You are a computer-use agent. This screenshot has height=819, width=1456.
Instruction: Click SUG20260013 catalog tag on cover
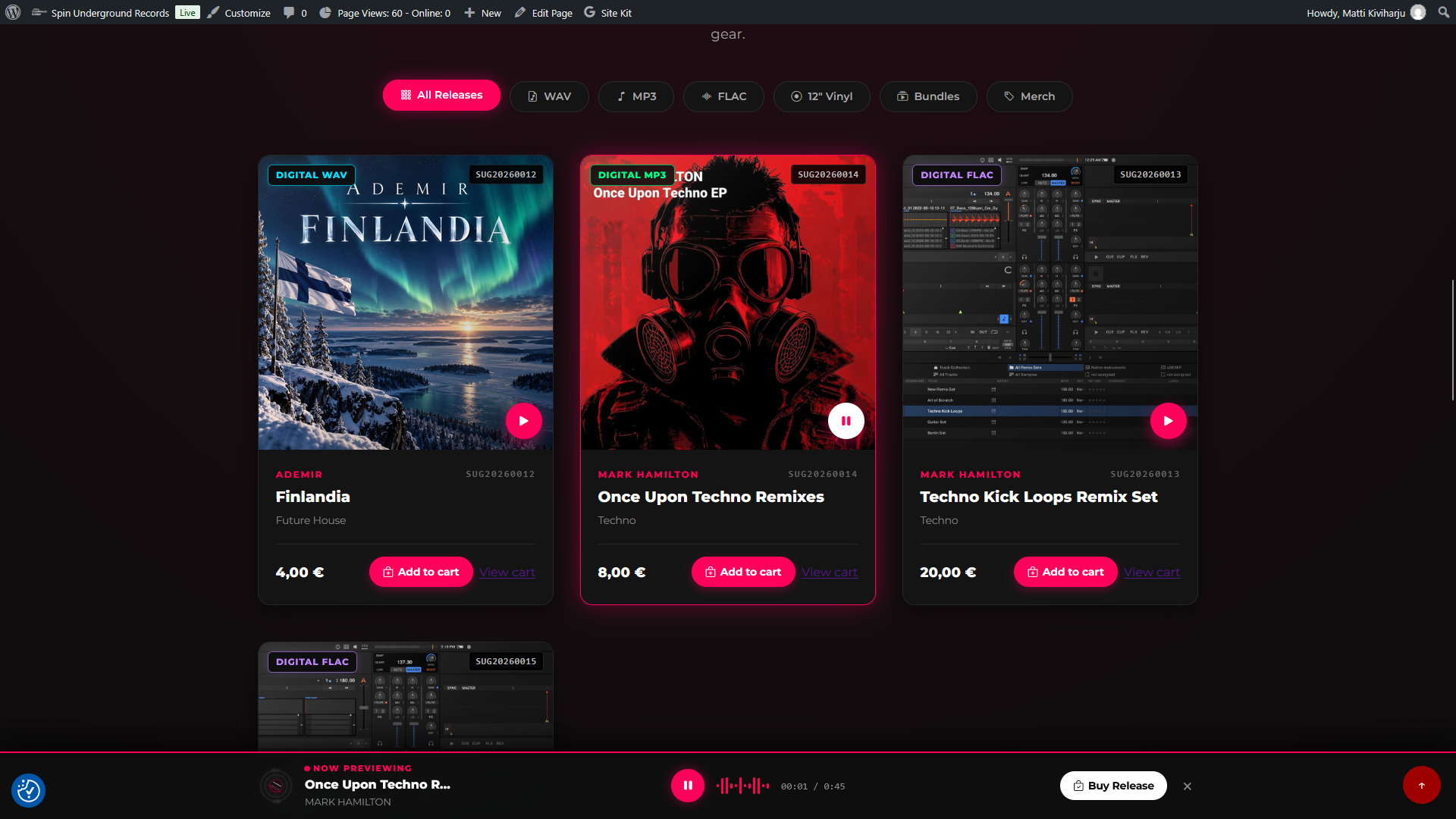pyautogui.click(x=1150, y=174)
